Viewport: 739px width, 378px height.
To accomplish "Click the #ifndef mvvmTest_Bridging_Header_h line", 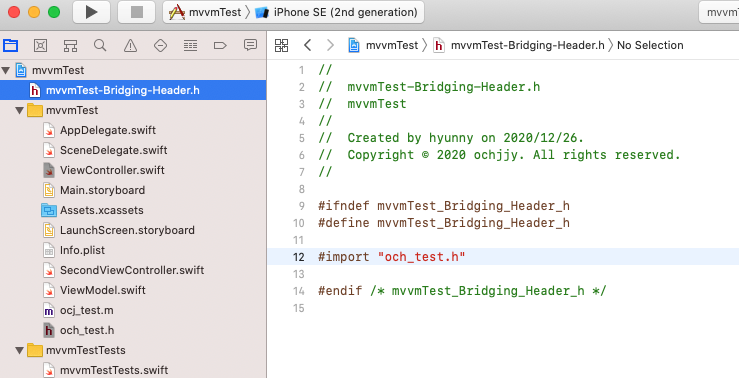I will coord(444,206).
